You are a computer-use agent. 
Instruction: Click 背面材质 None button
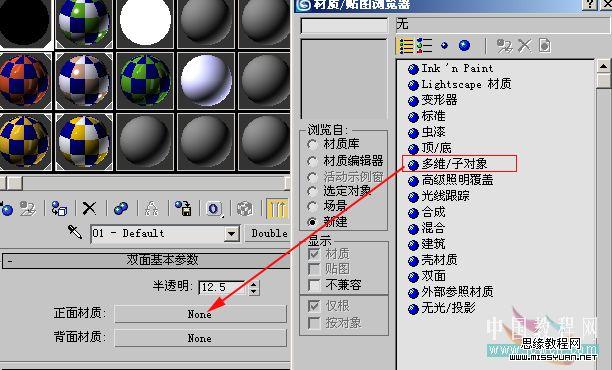point(200,338)
